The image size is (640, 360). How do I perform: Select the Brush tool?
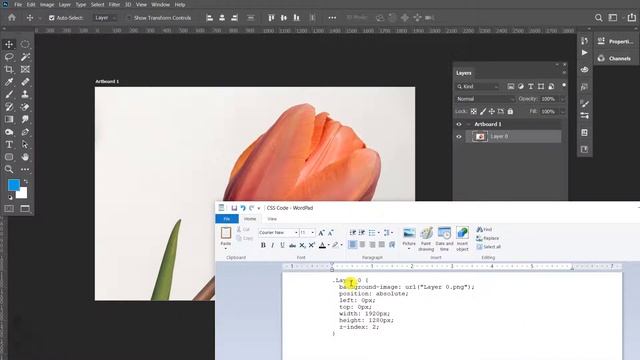pos(9,94)
